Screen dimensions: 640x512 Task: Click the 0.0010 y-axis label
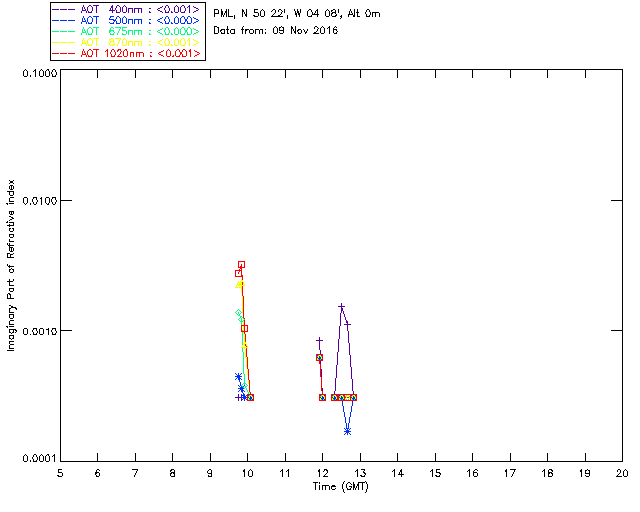[x=40, y=331]
